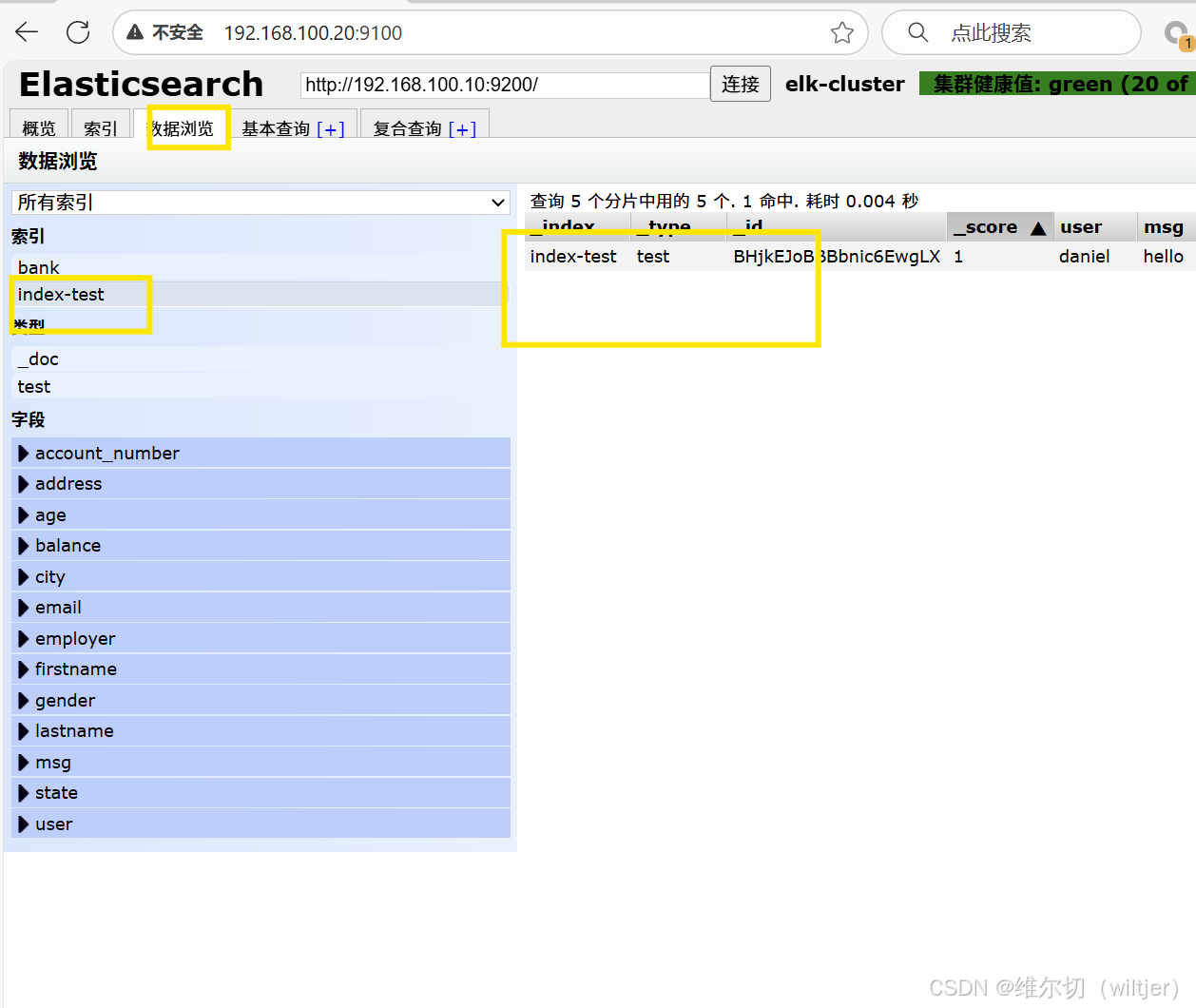The image size is (1196, 1008).
Task: Click the Elasticsearch URL connection field
Action: pos(505,85)
